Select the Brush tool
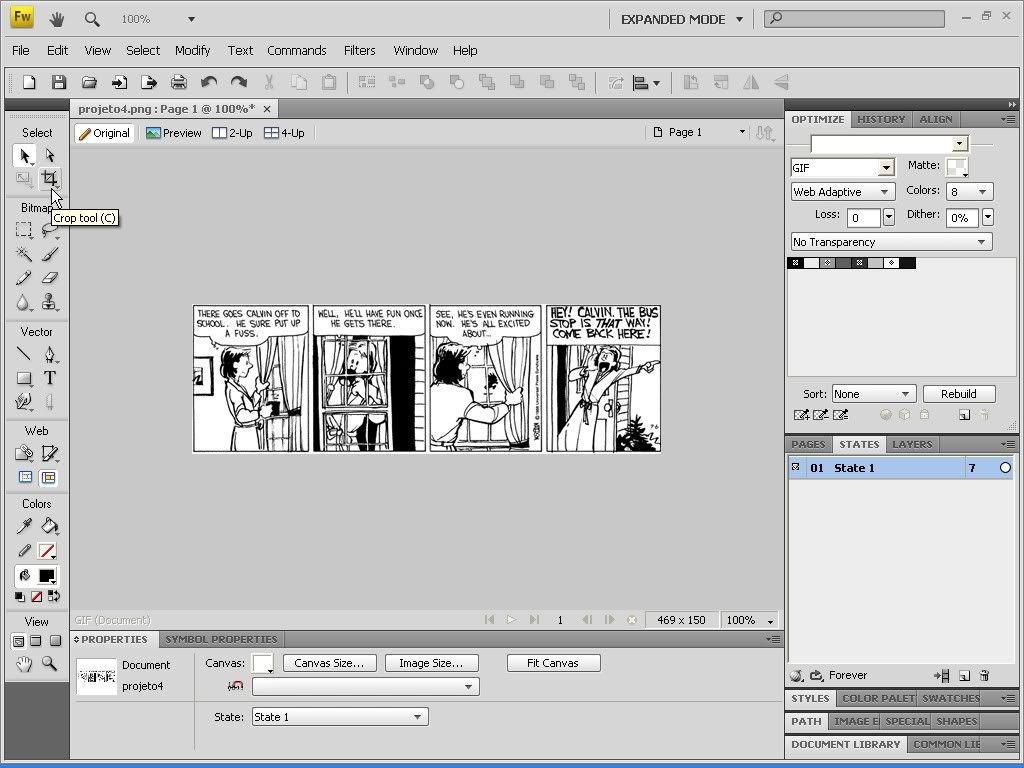This screenshot has width=1024, height=768. point(50,253)
